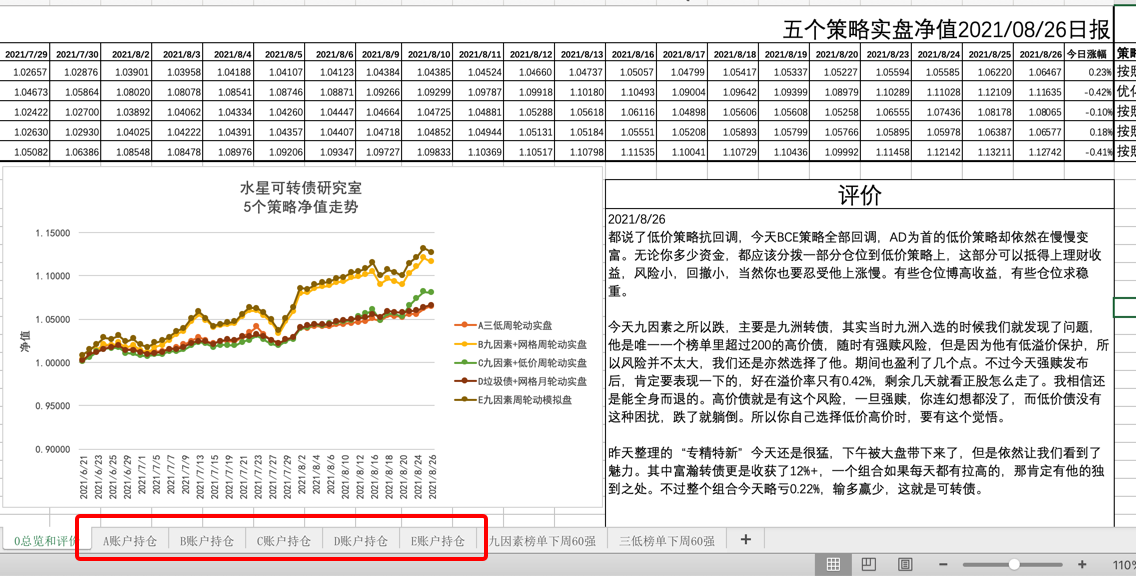
Task: Switch to the A账户持仓 sheet
Action: 130,541
